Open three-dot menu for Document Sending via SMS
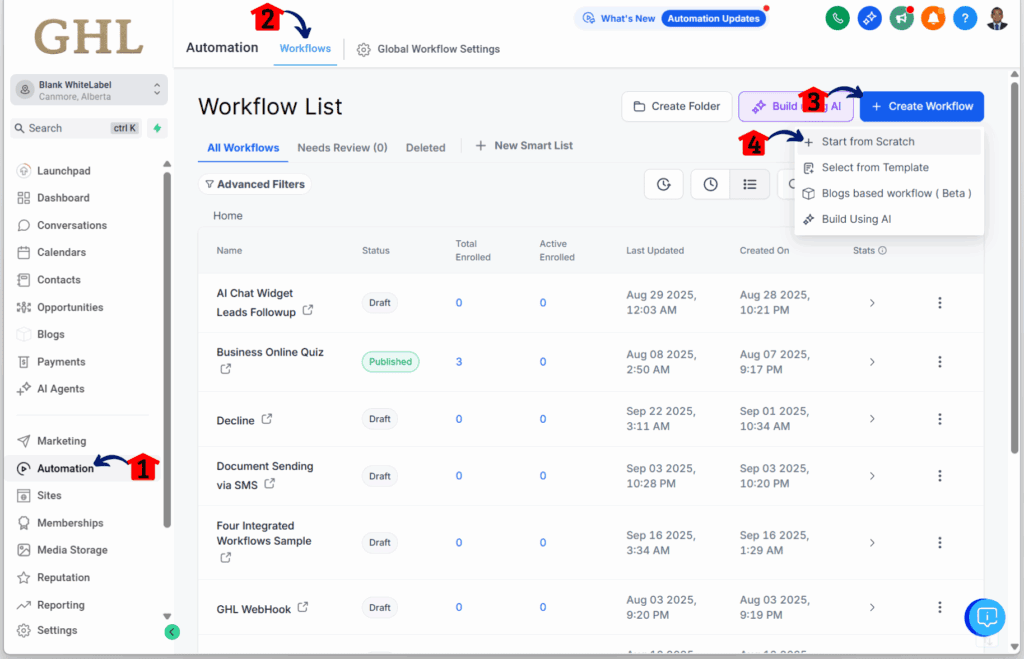The width and height of the screenshot is (1024, 659). (x=940, y=475)
